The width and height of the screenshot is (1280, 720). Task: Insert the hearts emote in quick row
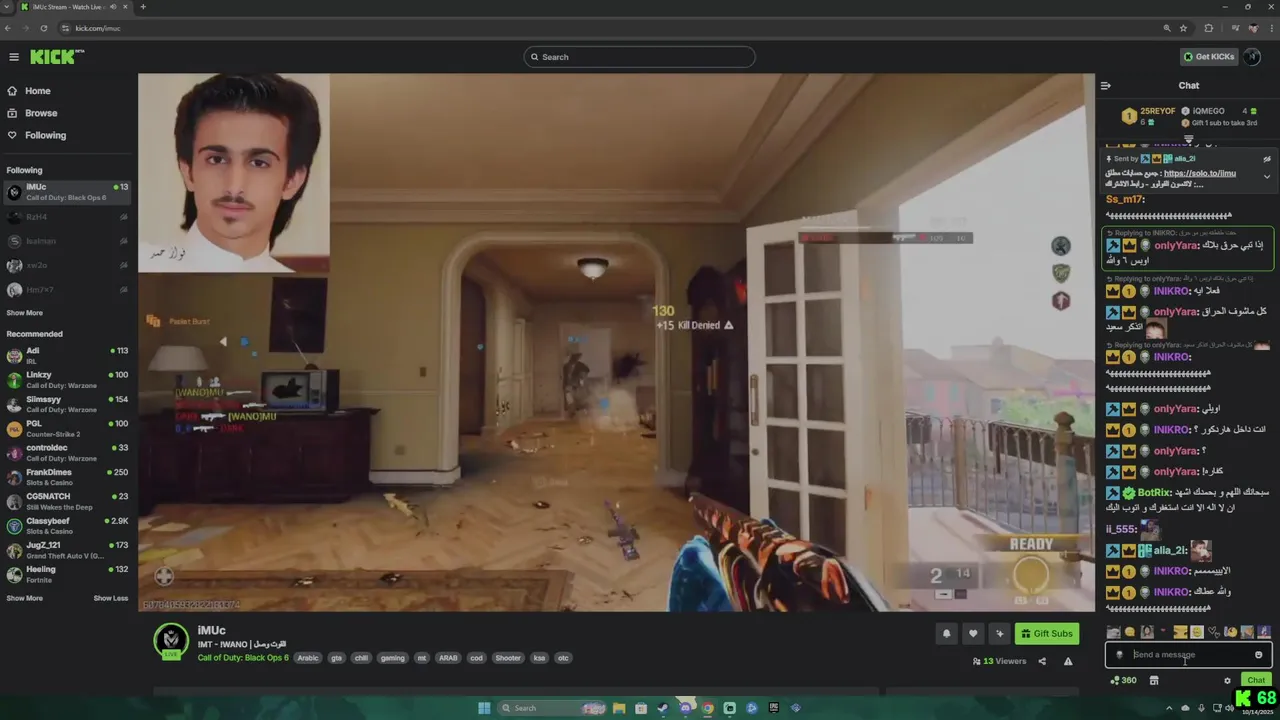tap(1214, 632)
